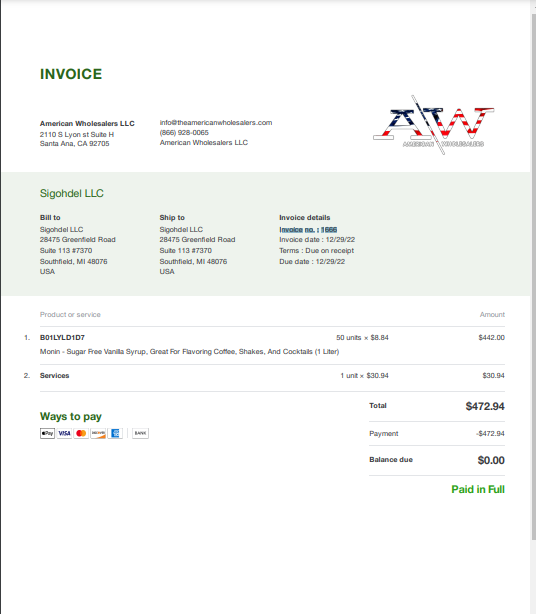This screenshot has height=614, width=536.
Task: Click the Payment label
Action: (384, 433)
